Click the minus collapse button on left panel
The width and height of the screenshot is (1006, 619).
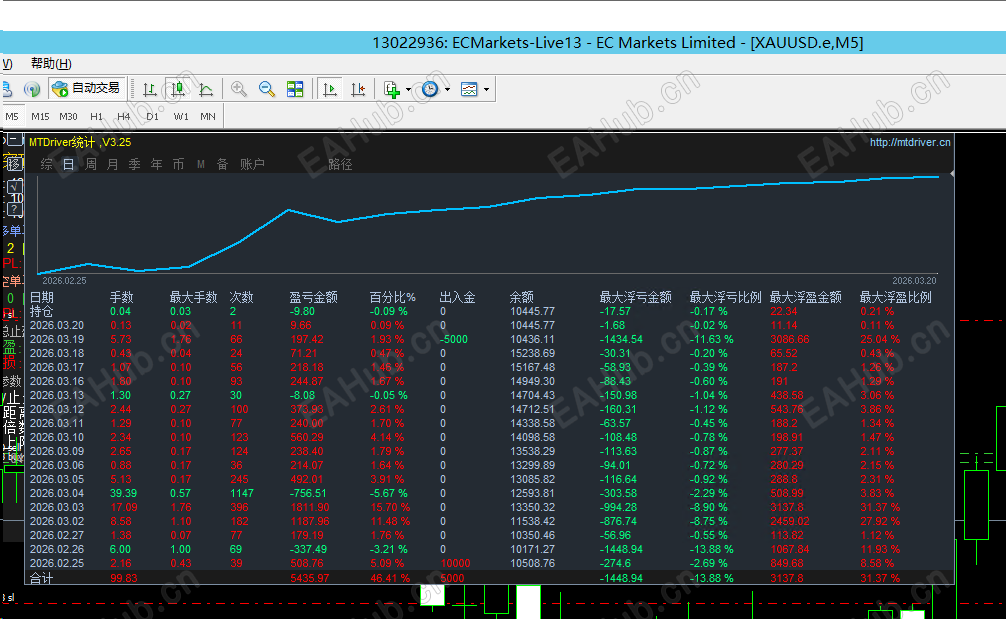14,139
